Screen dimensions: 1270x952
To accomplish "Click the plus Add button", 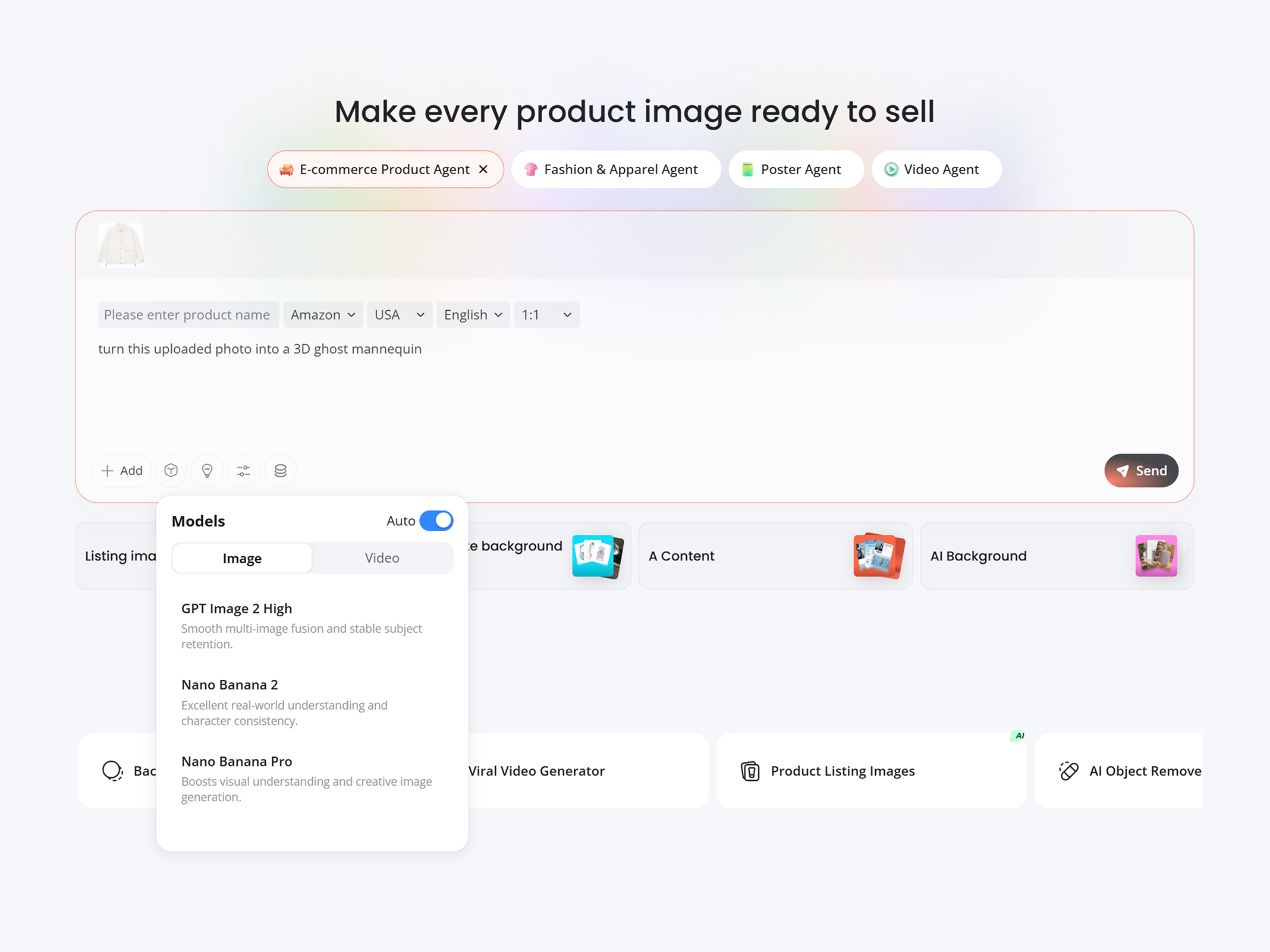I will click(122, 471).
